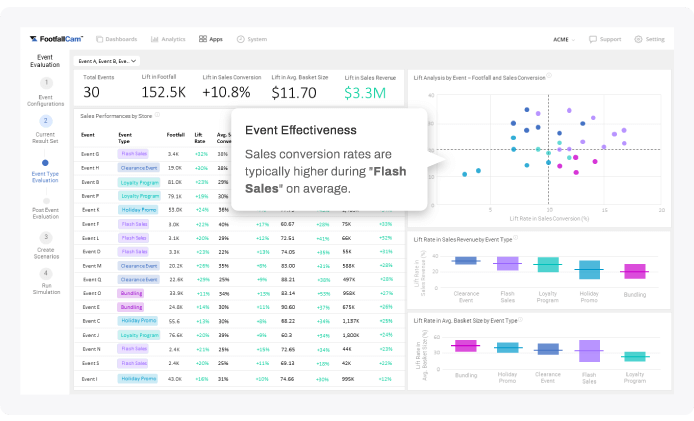Sort by Lift Rate column header
This screenshot has height=421, width=694.
point(200,138)
